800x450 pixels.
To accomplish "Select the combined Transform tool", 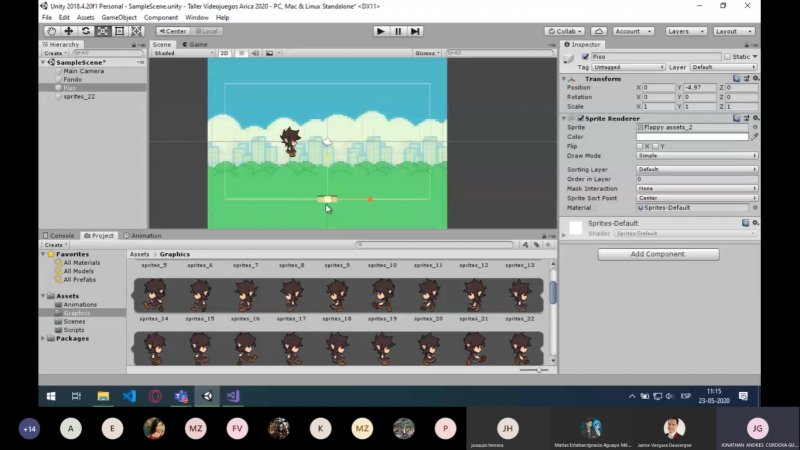I will coord(136,31).
